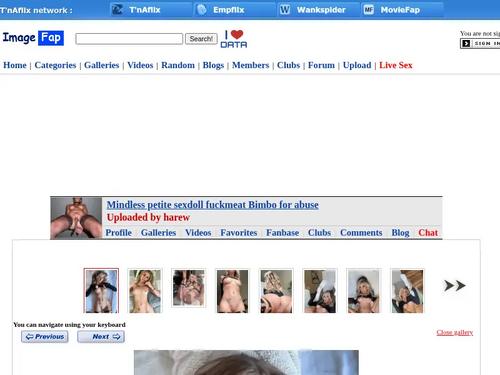Open the Forum menu item
Viewport: 500px width, 375px height.
[x=321, y=65]
